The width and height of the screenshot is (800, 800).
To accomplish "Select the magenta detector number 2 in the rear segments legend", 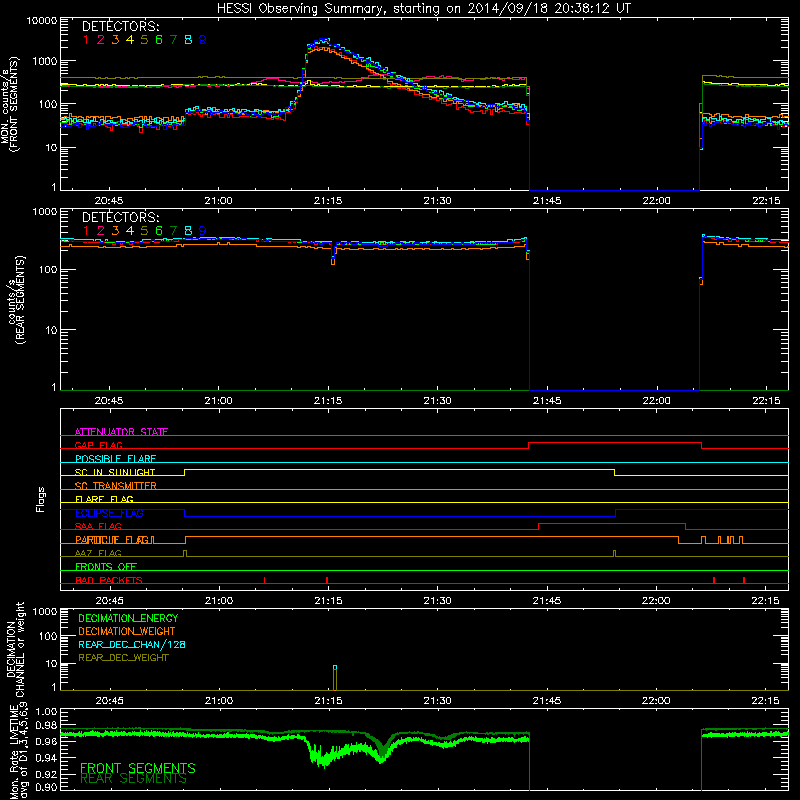I will click(x=101, y=231).
